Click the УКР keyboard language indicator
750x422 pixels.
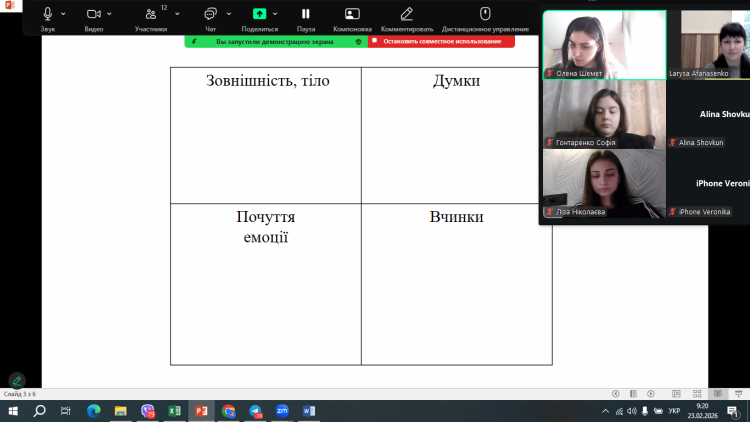pos(674,411)
